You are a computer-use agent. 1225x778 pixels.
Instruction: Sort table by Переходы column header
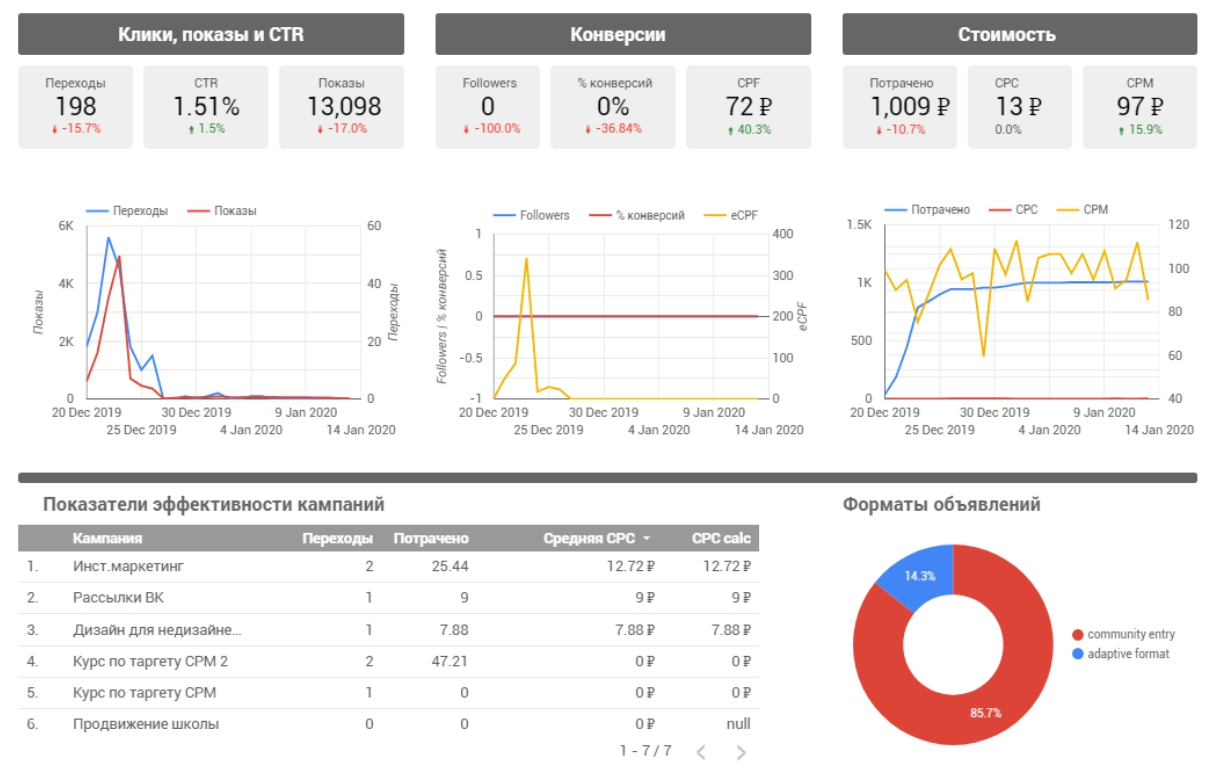point(338,539)
